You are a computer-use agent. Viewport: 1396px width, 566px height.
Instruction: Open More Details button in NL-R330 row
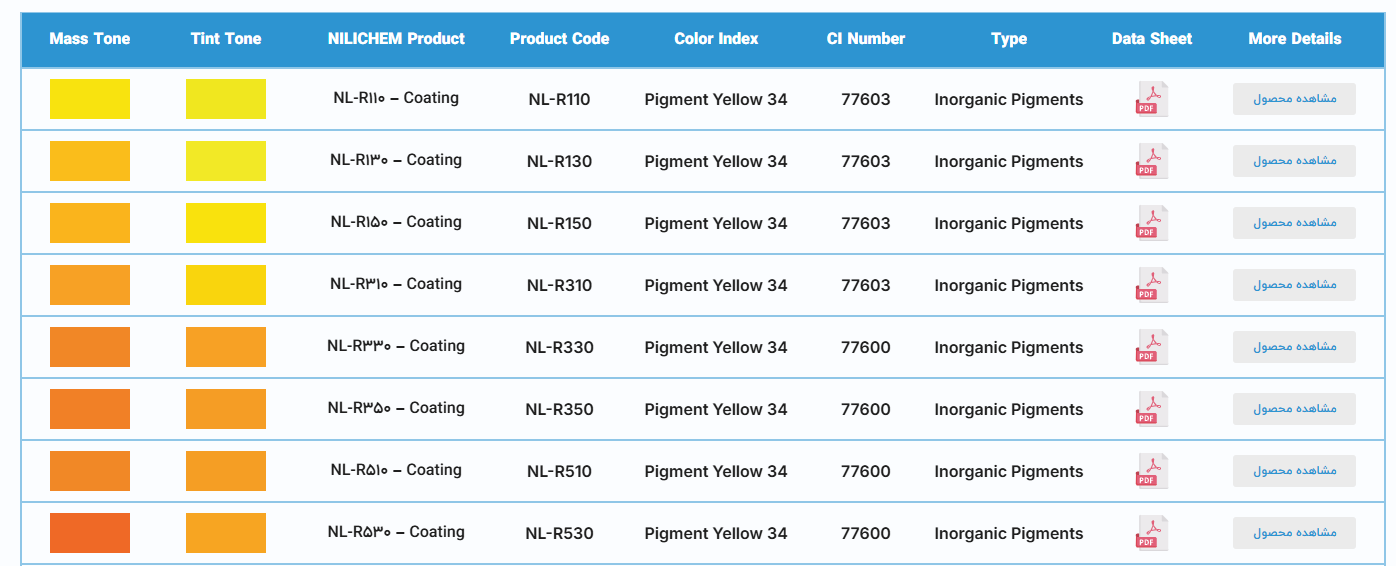pos(1294,347)
